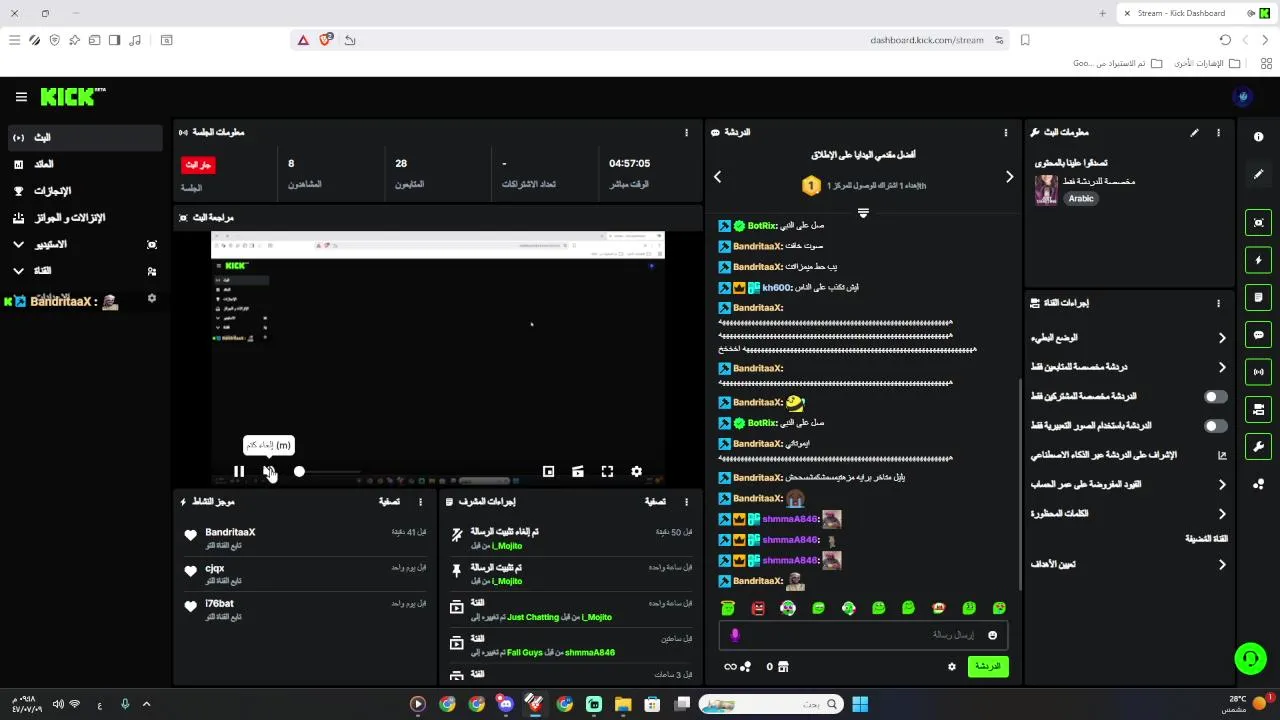This screenshot has width=1280, height=720.
Task: Toggle chat widget in right sidebar
Action: click(1258, 335)
